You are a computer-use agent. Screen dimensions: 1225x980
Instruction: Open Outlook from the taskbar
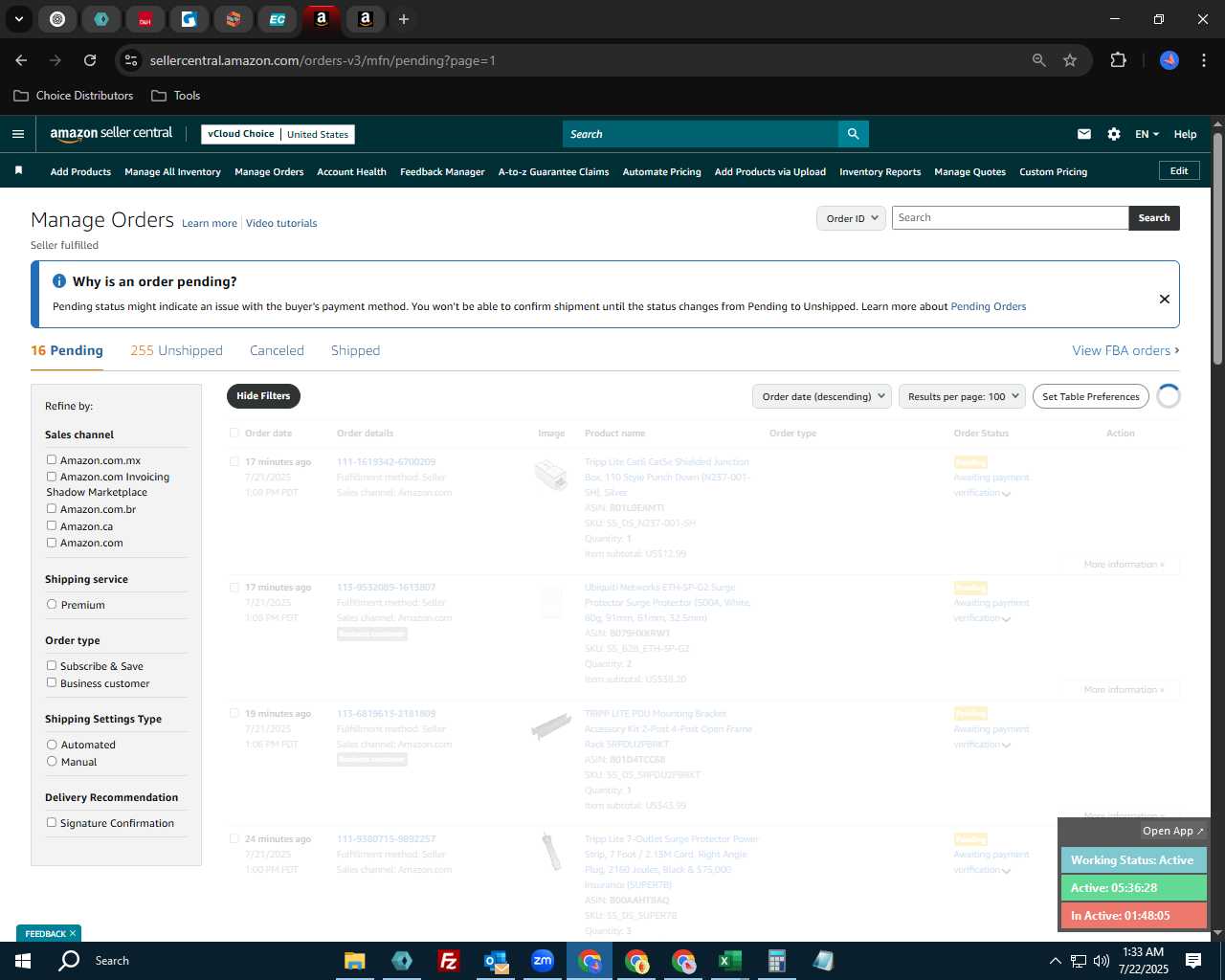(x=496, y=961)
